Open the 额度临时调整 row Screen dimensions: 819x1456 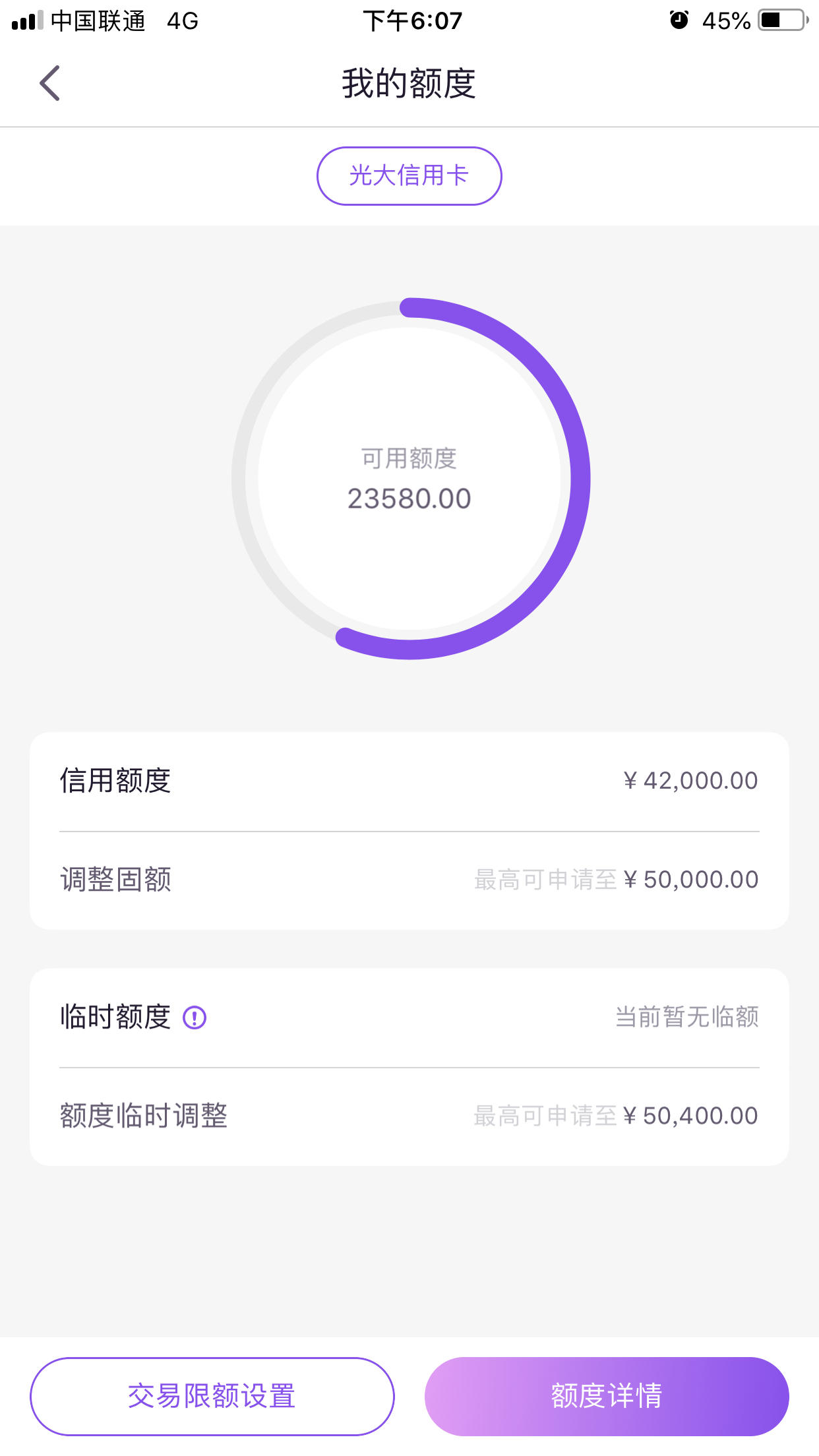pyautogui.click(x=409, y=1116)
